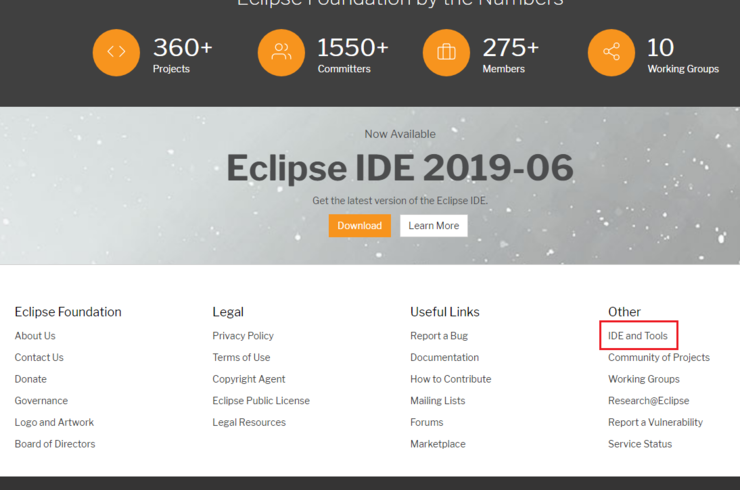Open the Forums link
The image size is (740, 490).
pyautogui.click(x=427, y=422)
